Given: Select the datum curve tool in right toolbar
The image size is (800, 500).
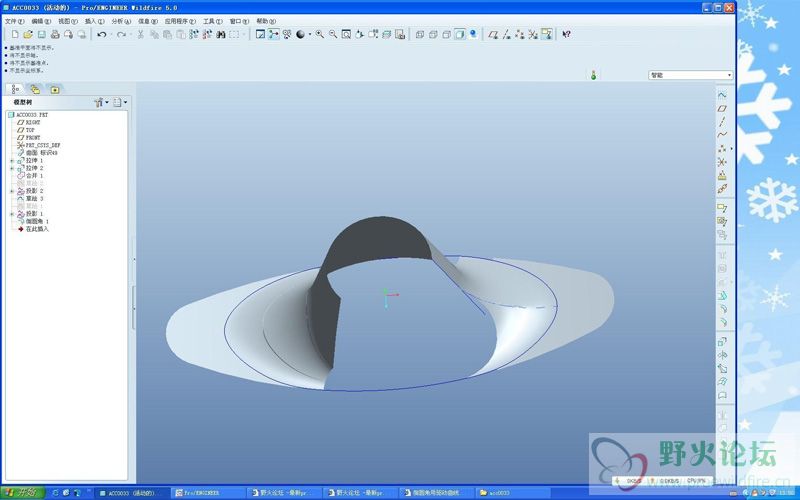Looking at the screenshot, I should [x=722, y=135].
